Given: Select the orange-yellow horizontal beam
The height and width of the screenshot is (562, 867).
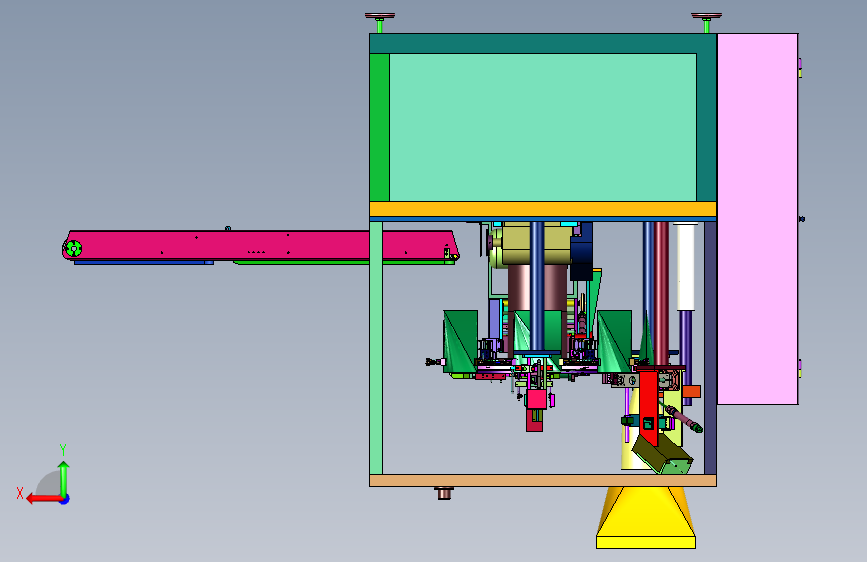Looking at the screenshot, I should [x=542, y=209].
